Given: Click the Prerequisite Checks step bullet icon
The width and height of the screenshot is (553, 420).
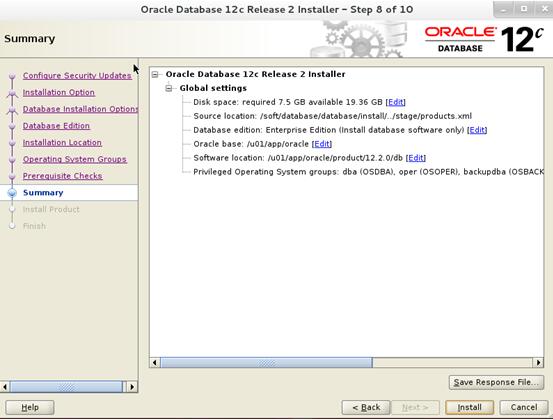Looking at the screenshot, I should pos(12,176).
